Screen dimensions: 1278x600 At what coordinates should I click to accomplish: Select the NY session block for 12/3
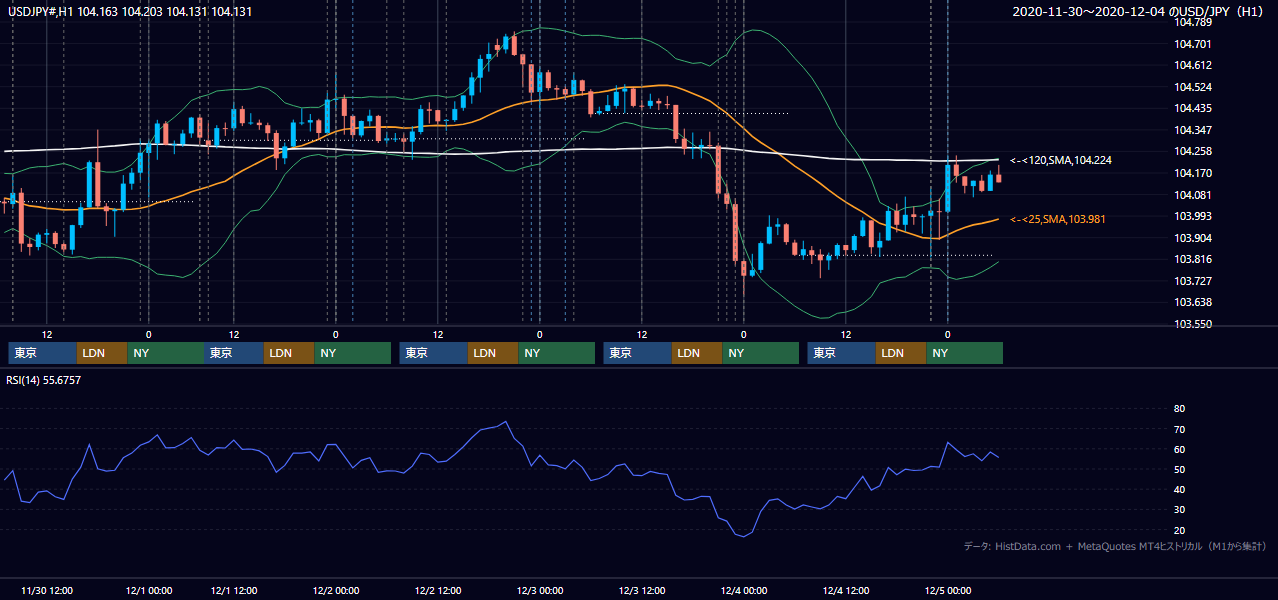[760, 353]
